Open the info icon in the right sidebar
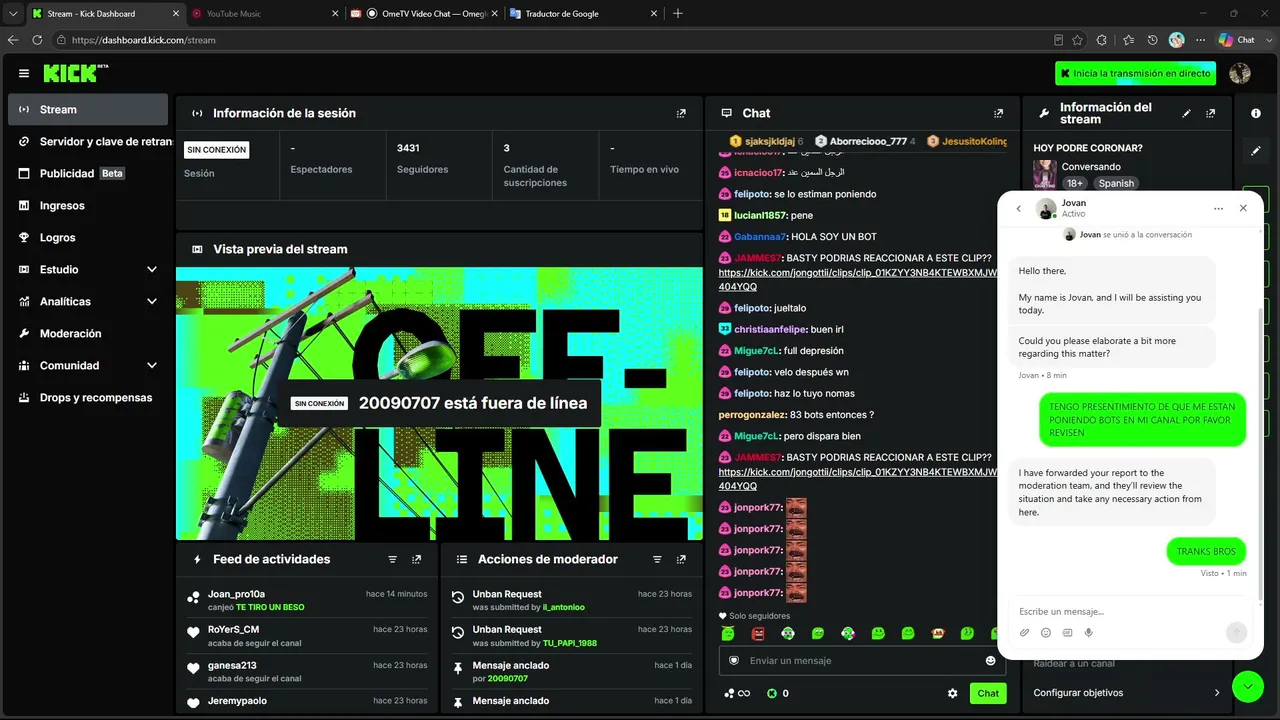 click(1256, 113)
